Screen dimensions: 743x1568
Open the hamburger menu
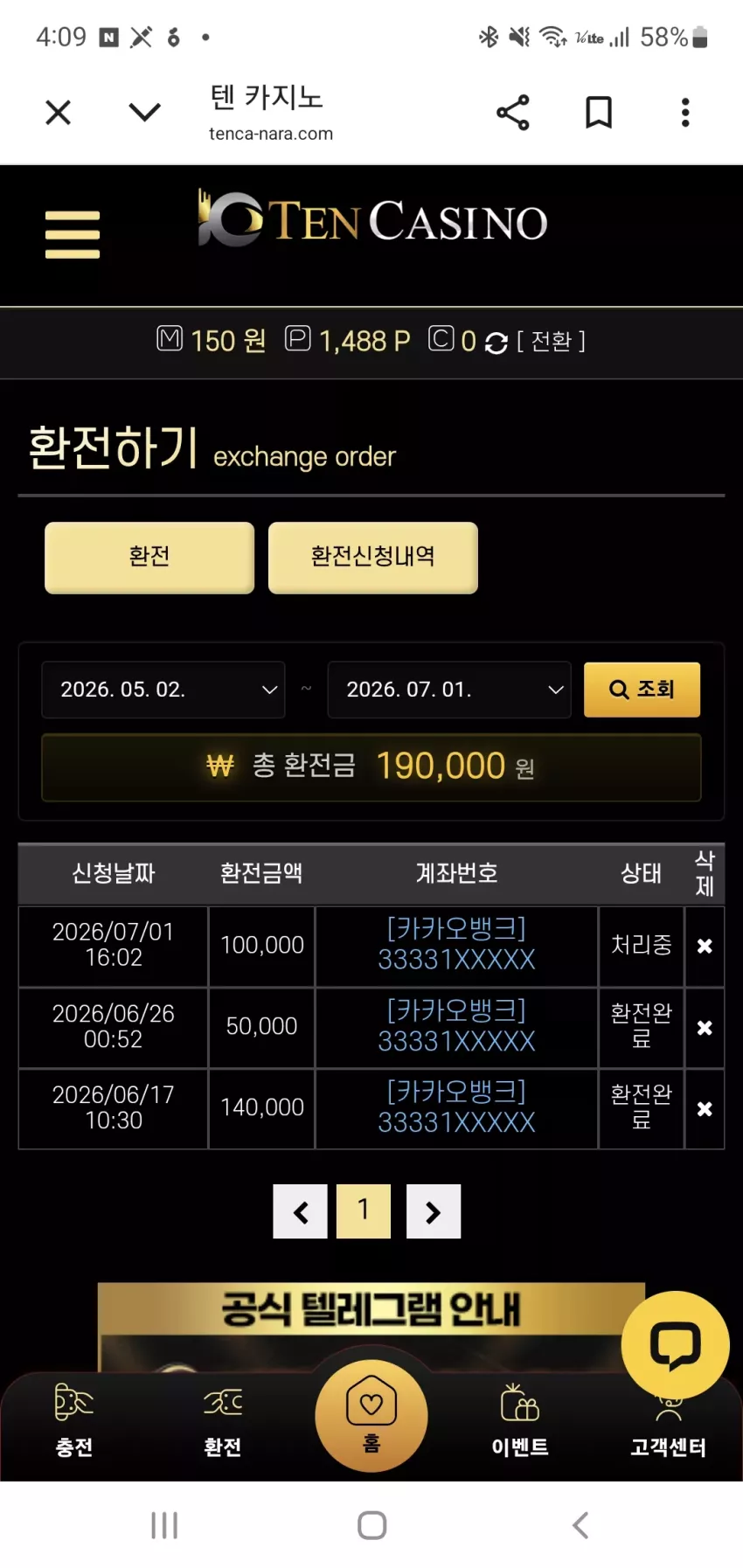tap(73, 234)
